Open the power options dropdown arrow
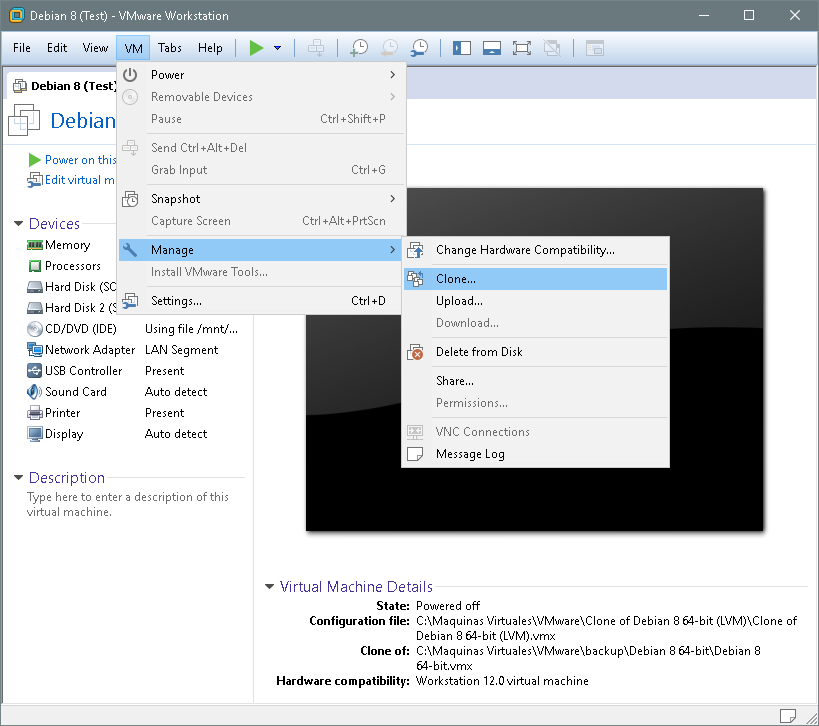 coord(277,48)
